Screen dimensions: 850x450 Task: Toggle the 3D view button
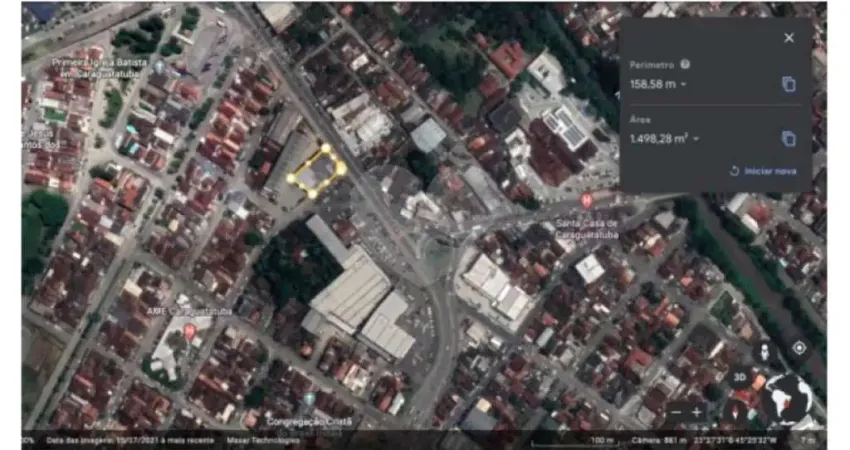click(x=740, y=378)
